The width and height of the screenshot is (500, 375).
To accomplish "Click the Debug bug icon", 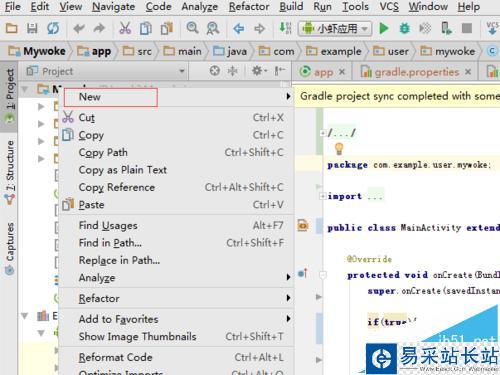I will [x=405, y=28].
